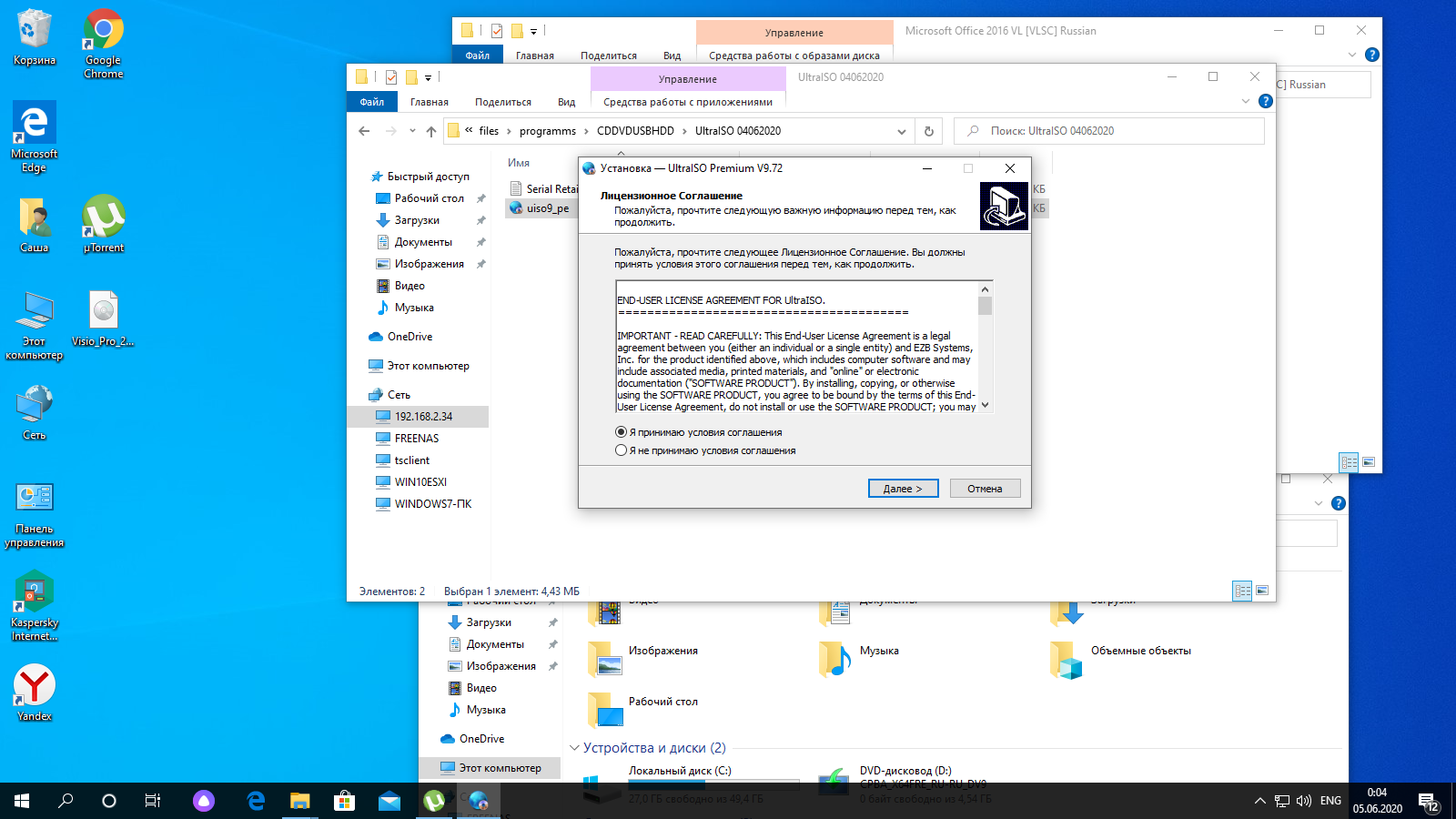Open Корзина on the desktop

point(35,38)
